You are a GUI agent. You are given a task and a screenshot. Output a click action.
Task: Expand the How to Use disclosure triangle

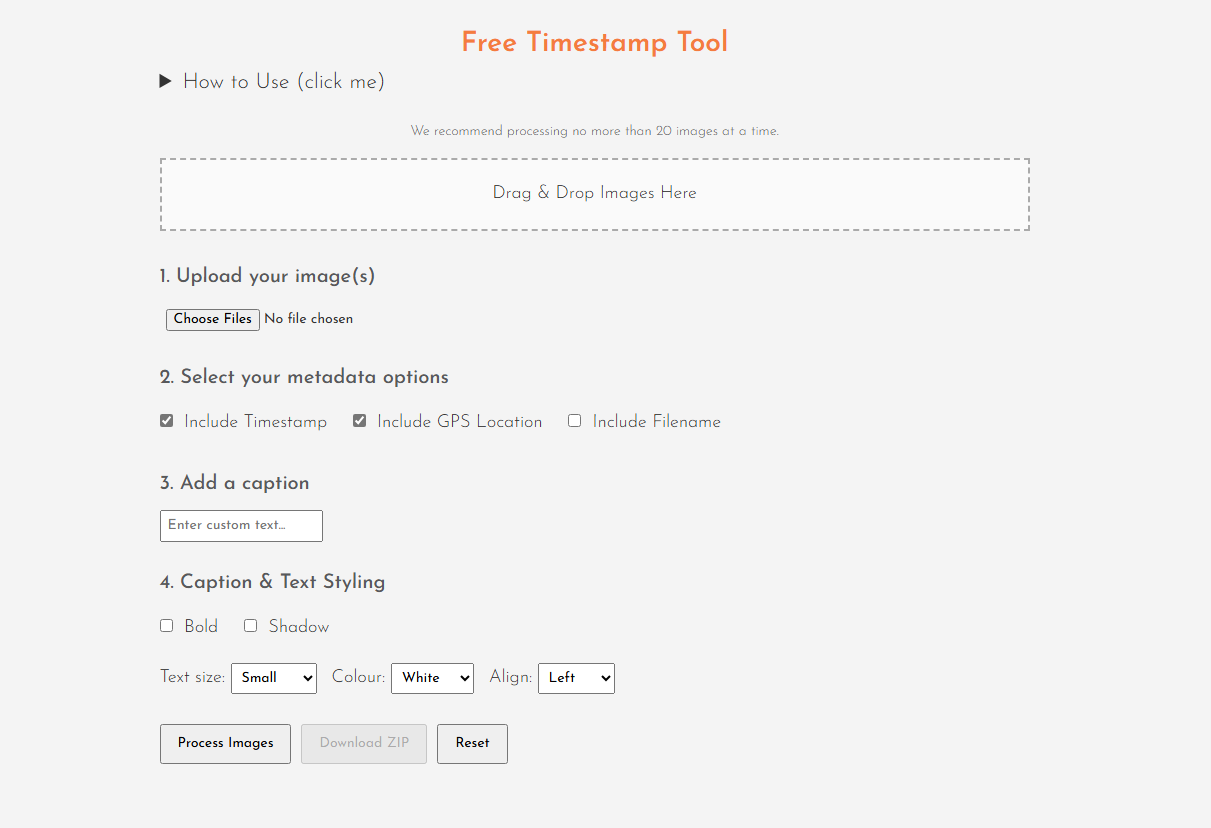tap(166, 82)
